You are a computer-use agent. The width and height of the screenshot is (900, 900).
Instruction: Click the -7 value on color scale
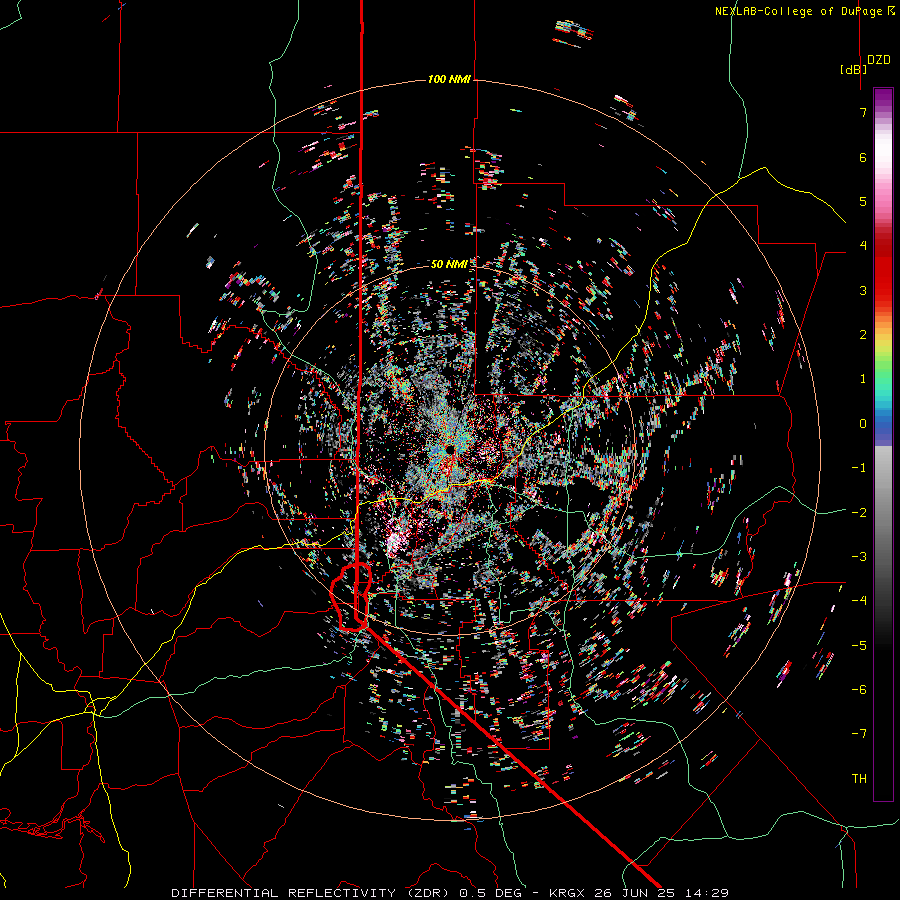(859, 734)
